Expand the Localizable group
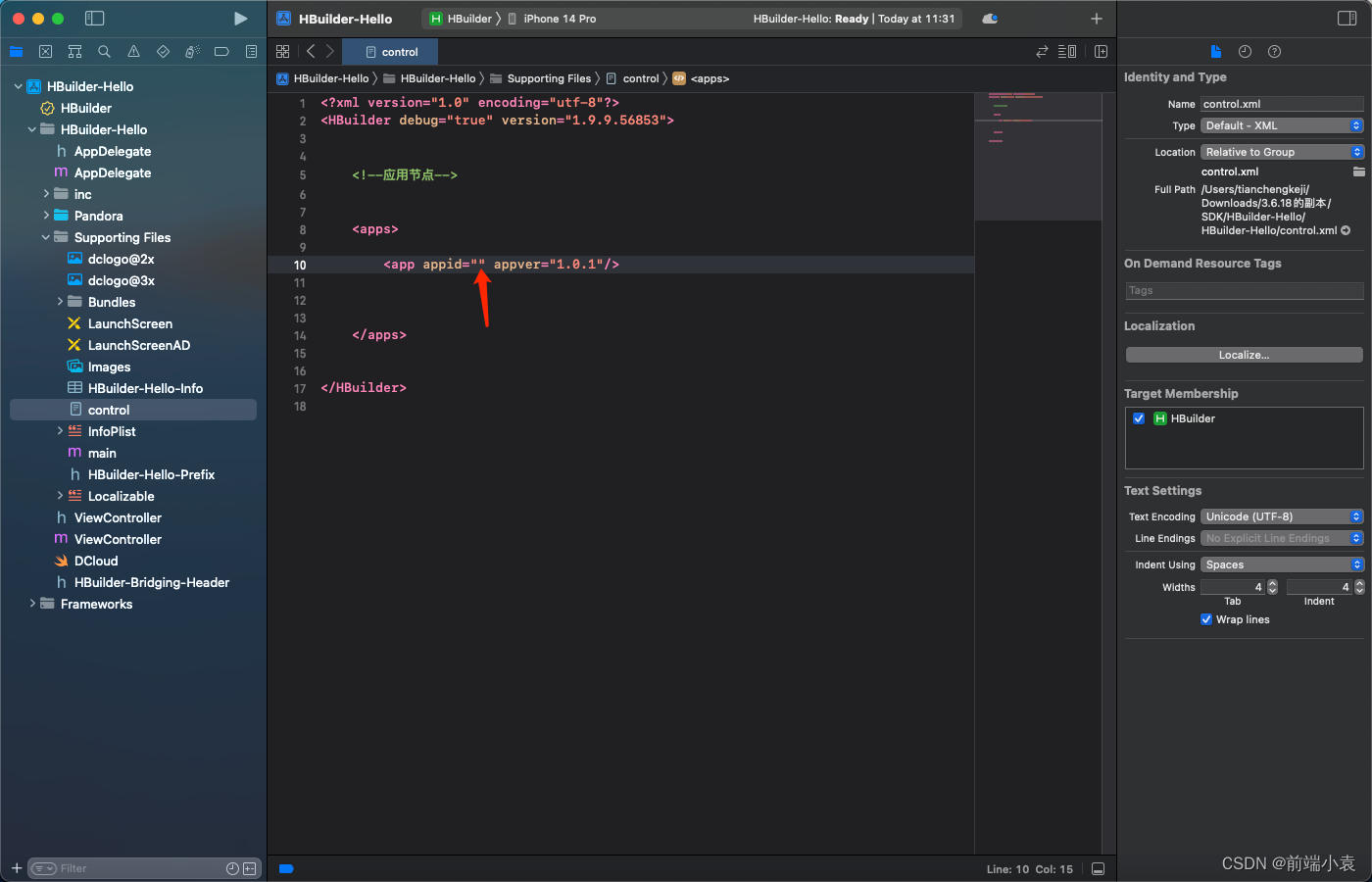This screenshot has width=1372, height=882. pos(60,496)
